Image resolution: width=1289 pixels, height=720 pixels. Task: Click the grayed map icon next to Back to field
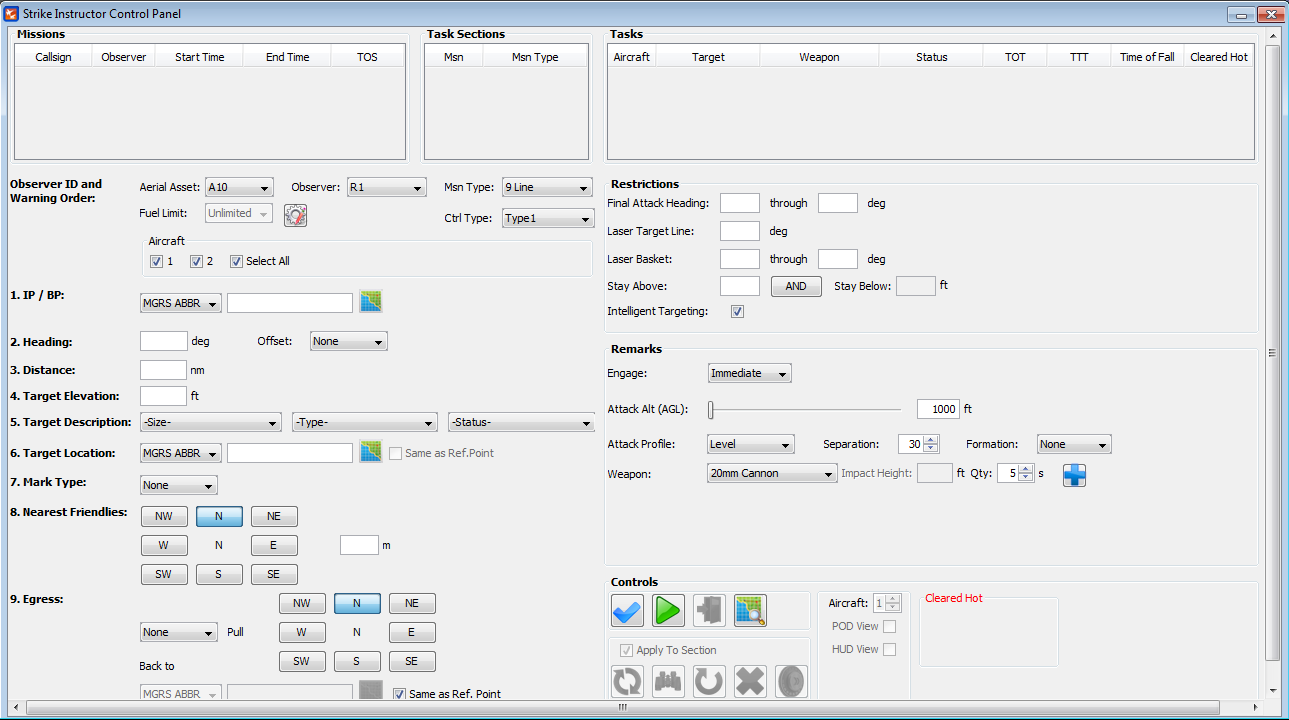[371, 692]
